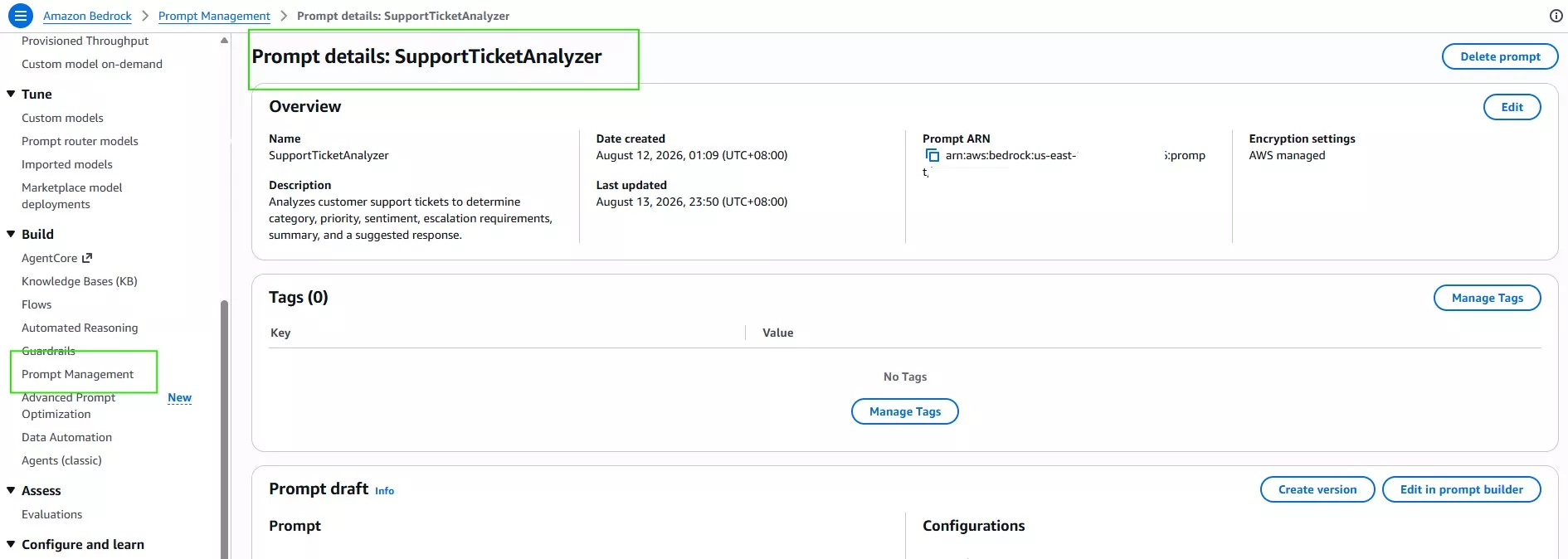Click the Value column header
Viewport: 1568px width, 559px height.
(x=777, y=333)
